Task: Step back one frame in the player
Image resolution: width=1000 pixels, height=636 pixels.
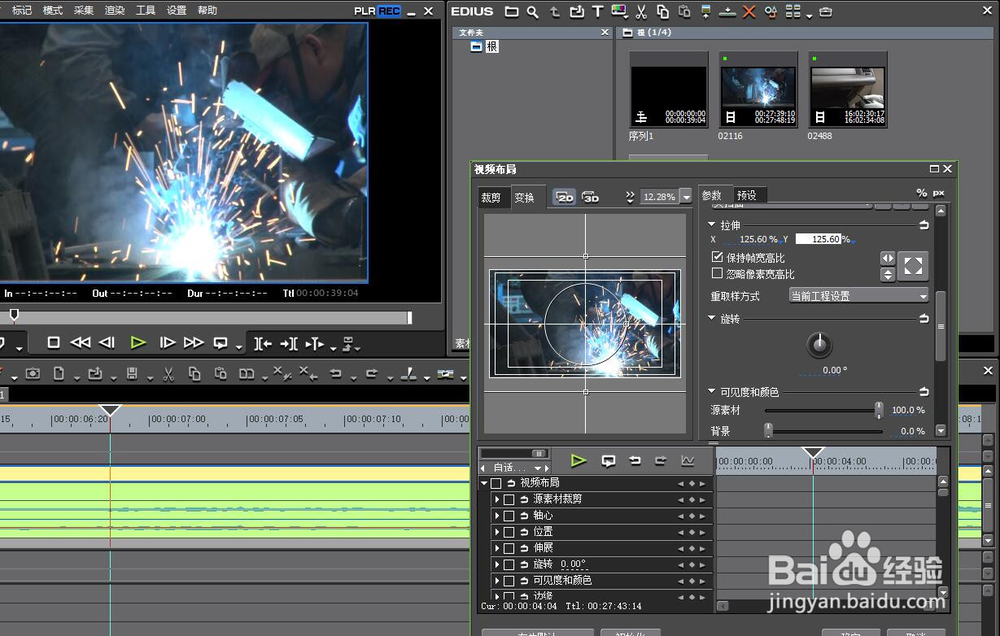Action: (107, 343)
